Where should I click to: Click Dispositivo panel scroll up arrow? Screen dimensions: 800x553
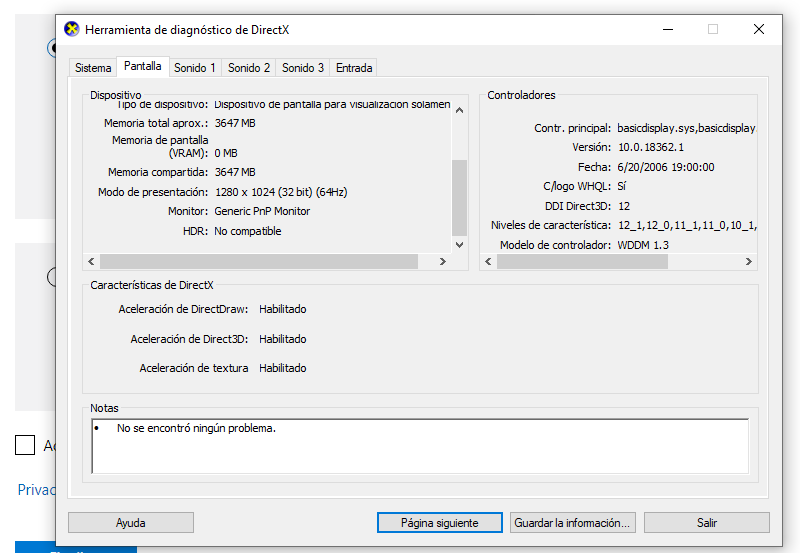coord(459,110)
